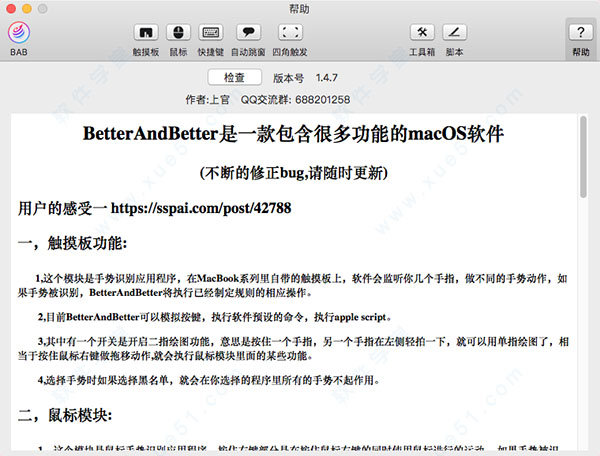Click the BetterAndBetter title heading
Image resolution: width=600 pixels, height=456 pixels.
click(293, 134)
